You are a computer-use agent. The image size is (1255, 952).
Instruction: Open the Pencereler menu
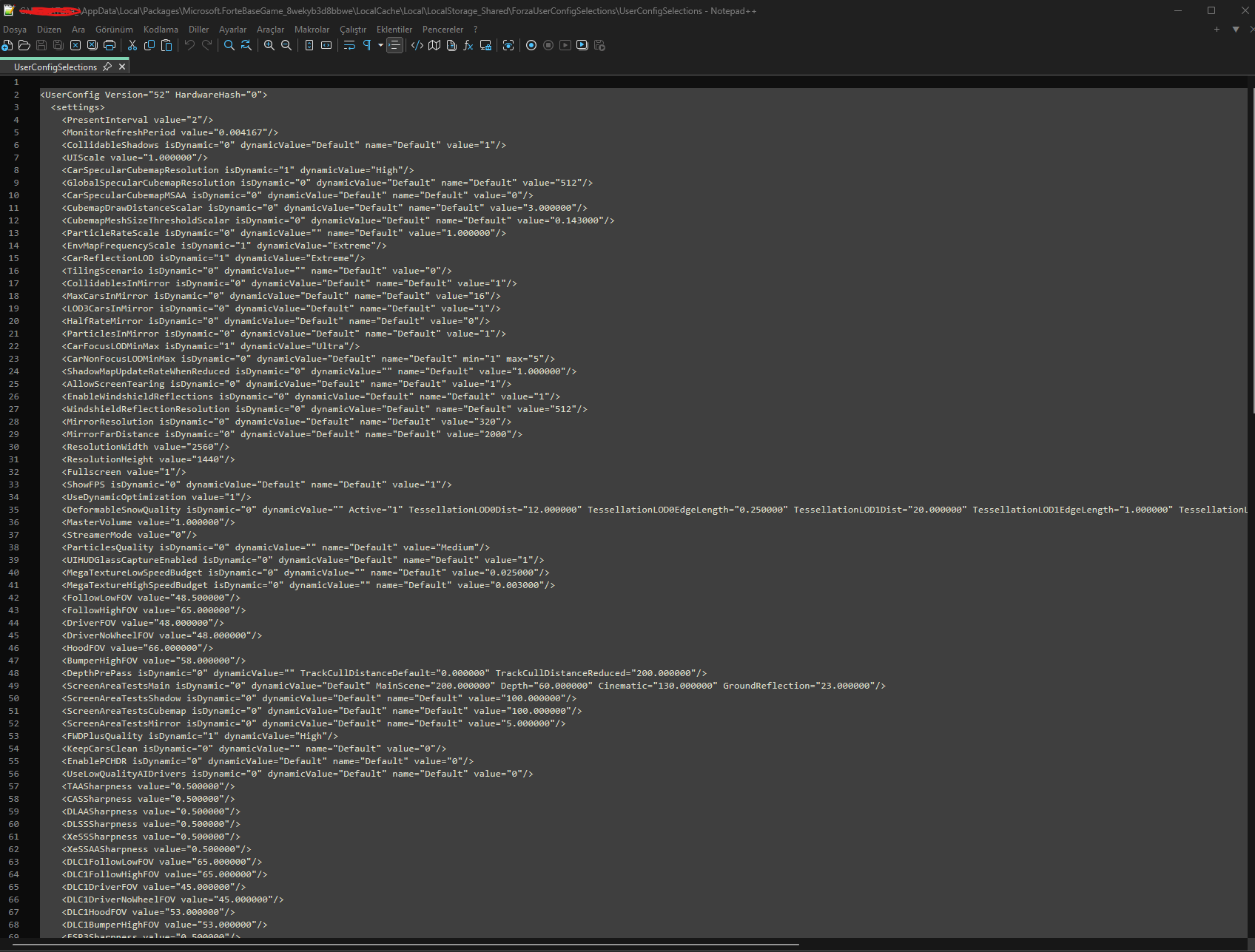[443, 30]
